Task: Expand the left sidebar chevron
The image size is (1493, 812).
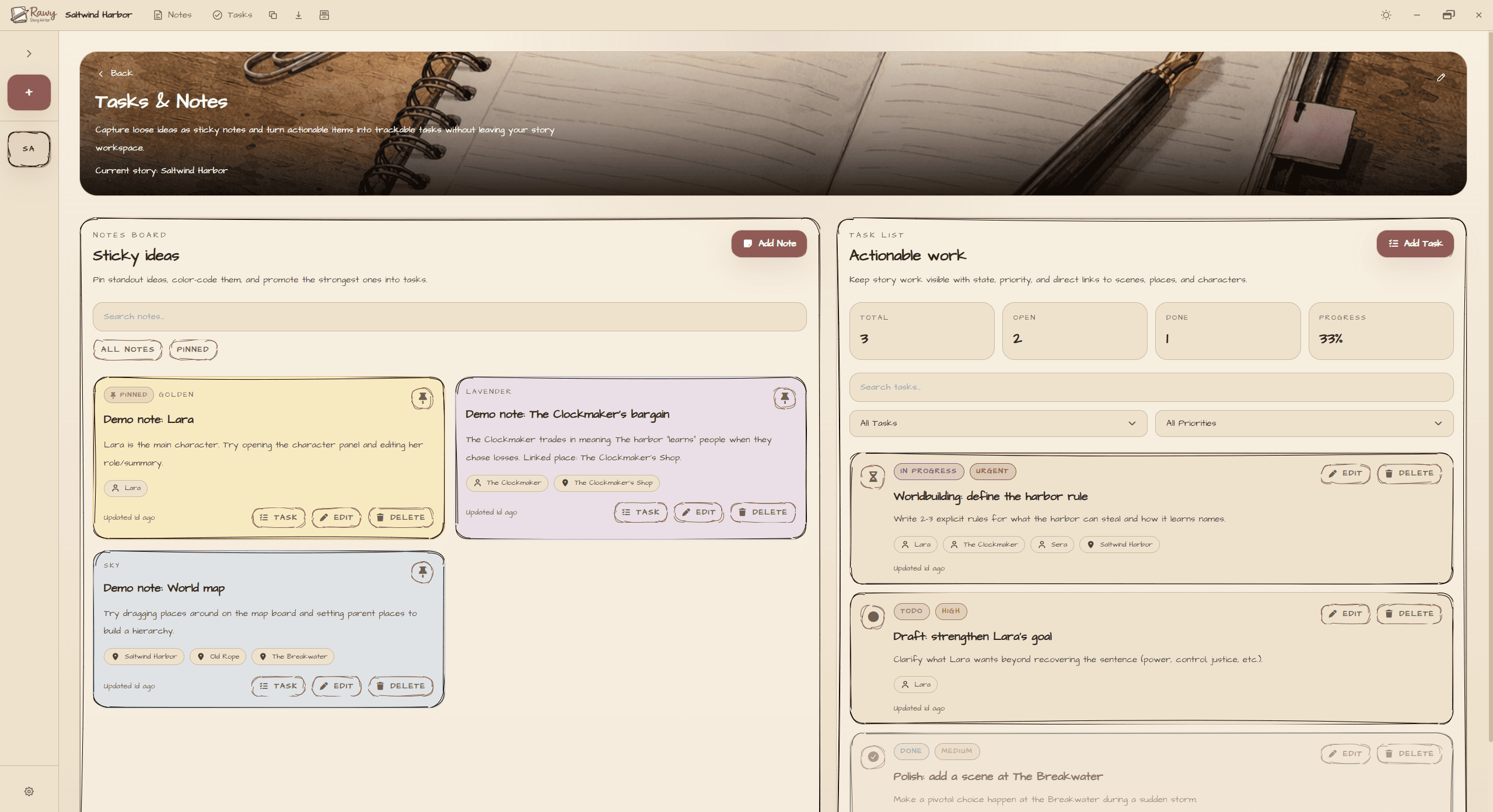Action: 29,54
